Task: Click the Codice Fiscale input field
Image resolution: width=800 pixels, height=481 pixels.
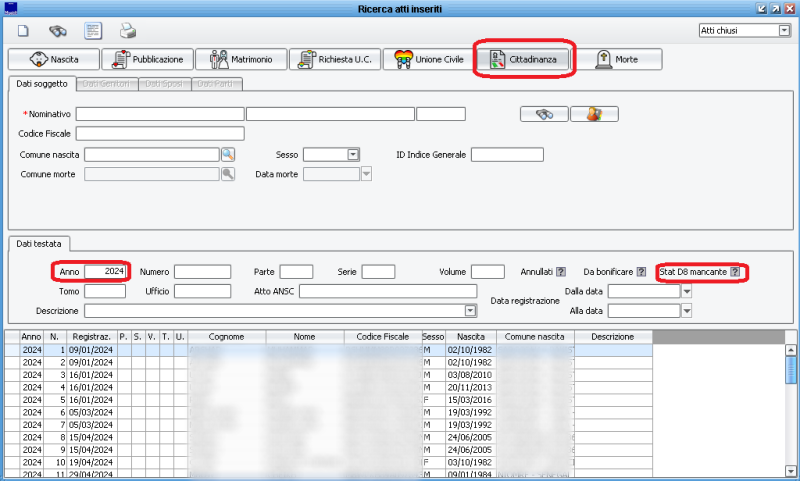Action: [x=160, y=133]
